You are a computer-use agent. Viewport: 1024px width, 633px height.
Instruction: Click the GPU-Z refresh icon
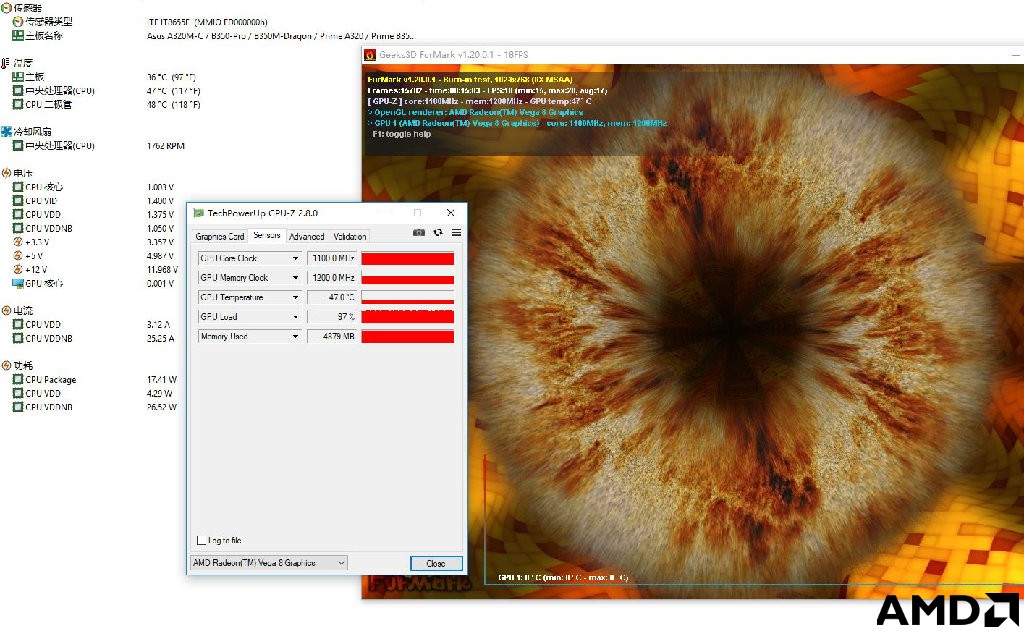[438, 233]
